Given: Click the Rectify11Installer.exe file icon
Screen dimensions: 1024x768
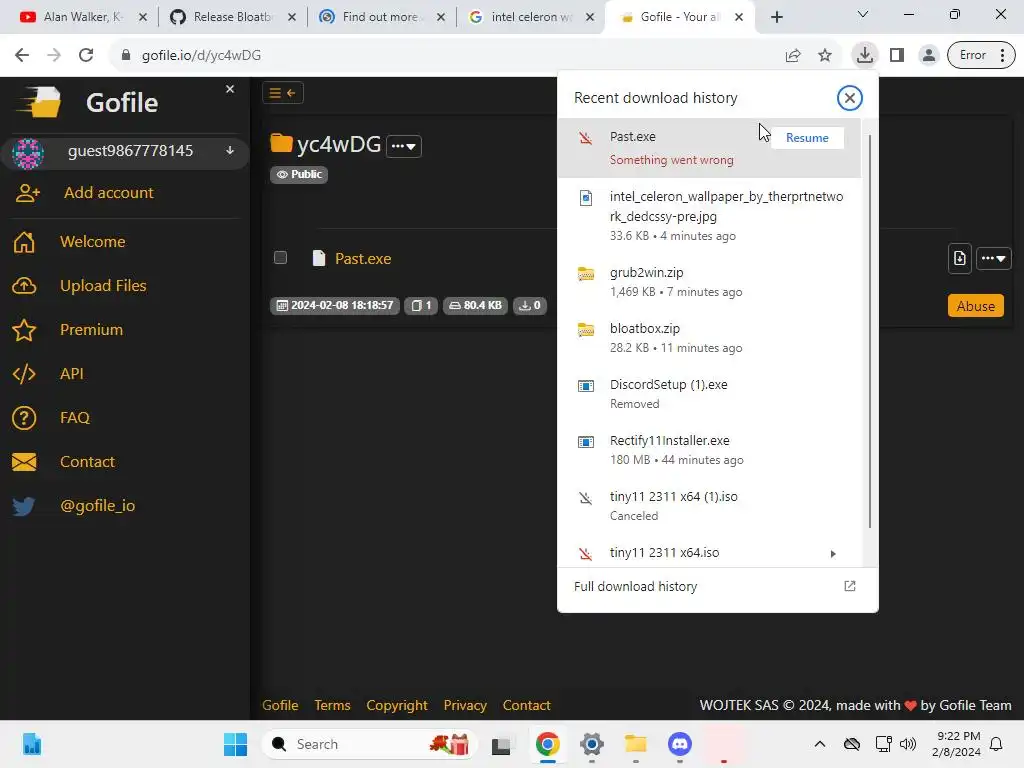Looking at the screenshot, I should coord(586,442).
